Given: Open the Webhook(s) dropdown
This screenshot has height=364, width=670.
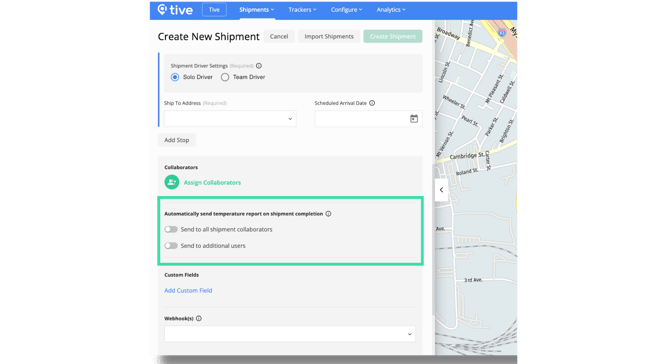Looking at the screenshot, I should coord(290,334).
